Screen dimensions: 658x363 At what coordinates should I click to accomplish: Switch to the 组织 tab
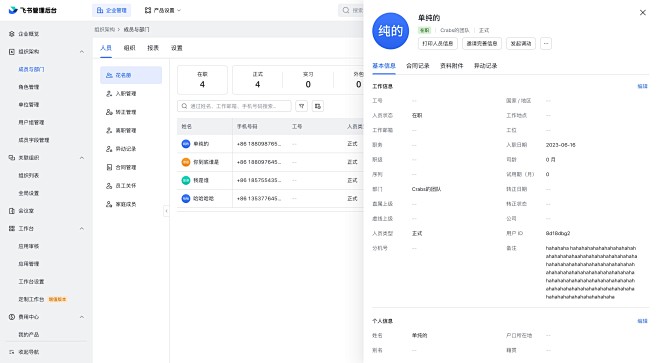point(129,48)
